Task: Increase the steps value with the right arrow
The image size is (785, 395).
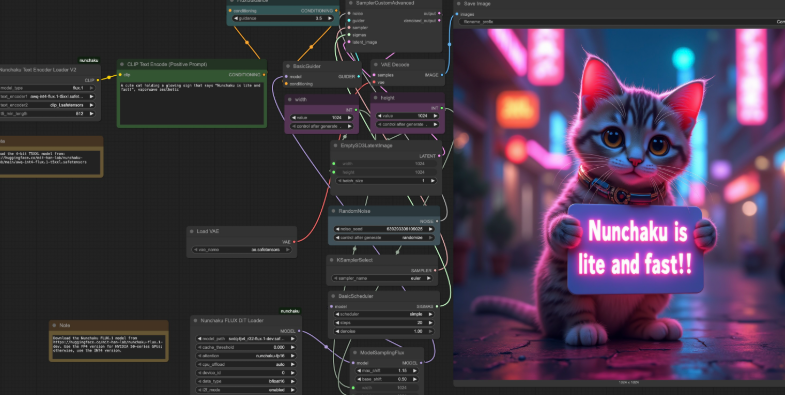Action: [431, 323]
